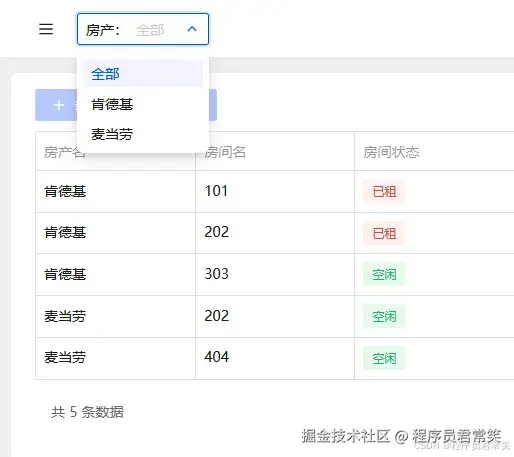Click 已租 tag in 肯德基 202 row

[x=384, y=233]
